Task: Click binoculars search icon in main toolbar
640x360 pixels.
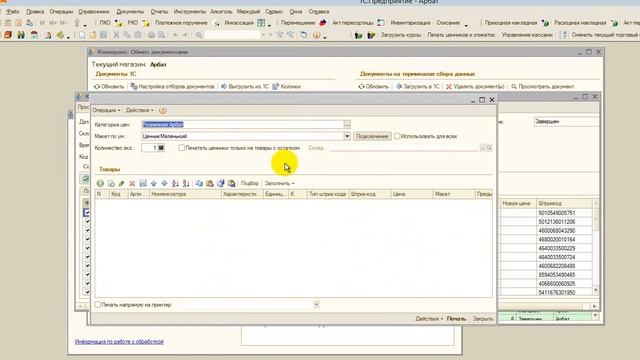Action: pos(21,35)
